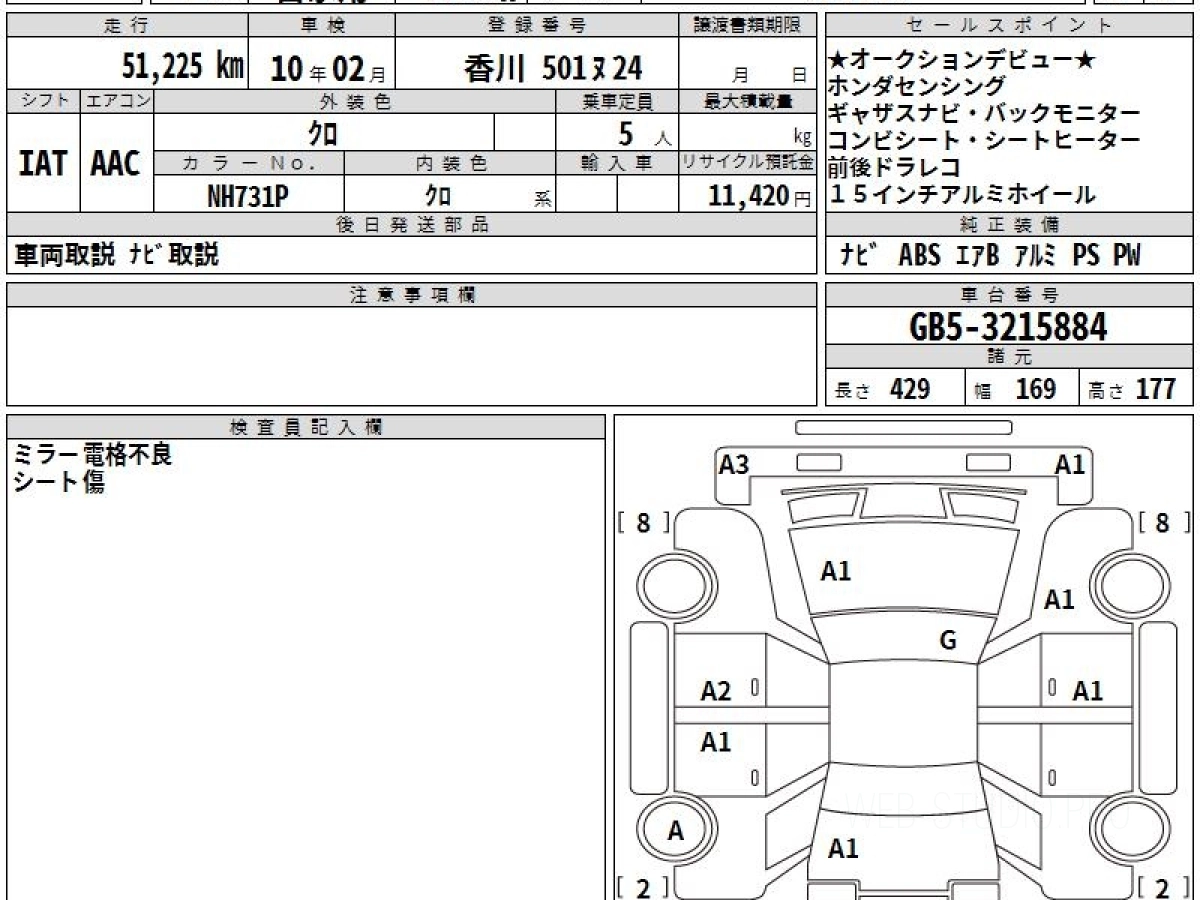This screenshot has height=900, width=1200.
Task: Select the note ミラー電格不良
Action: pyautogui.click(x=93, y=456)
